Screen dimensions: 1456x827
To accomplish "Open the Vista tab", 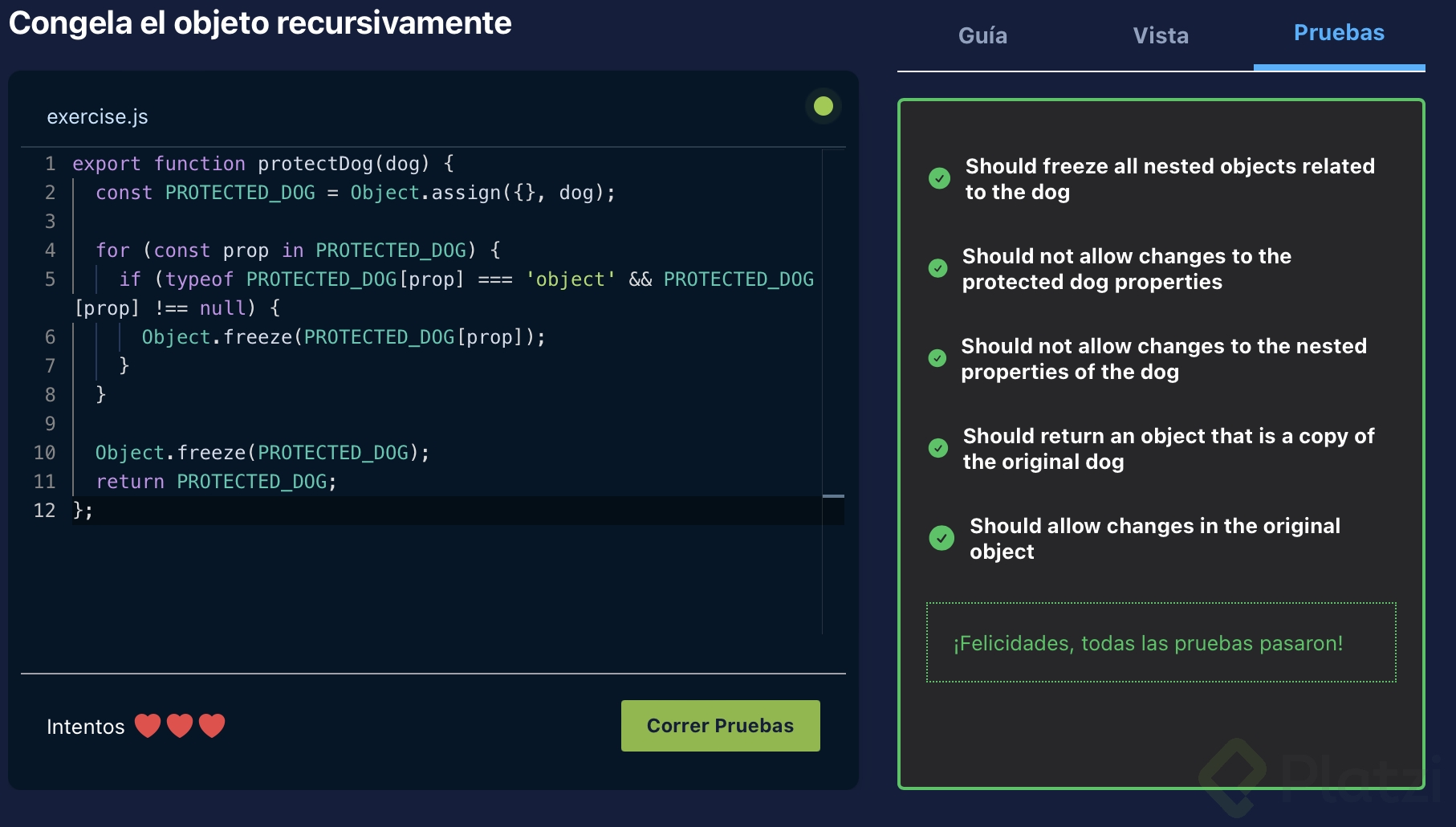I will [x=1161, y=35].
